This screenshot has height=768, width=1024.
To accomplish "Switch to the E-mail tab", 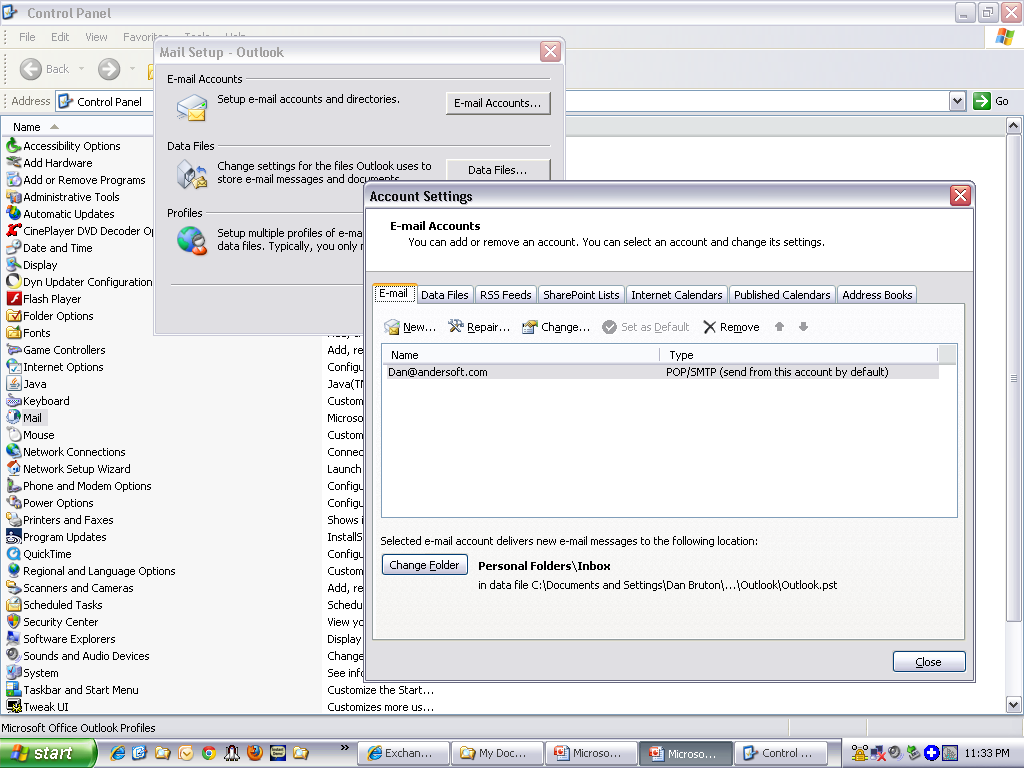I will click(x=394, y=294).
